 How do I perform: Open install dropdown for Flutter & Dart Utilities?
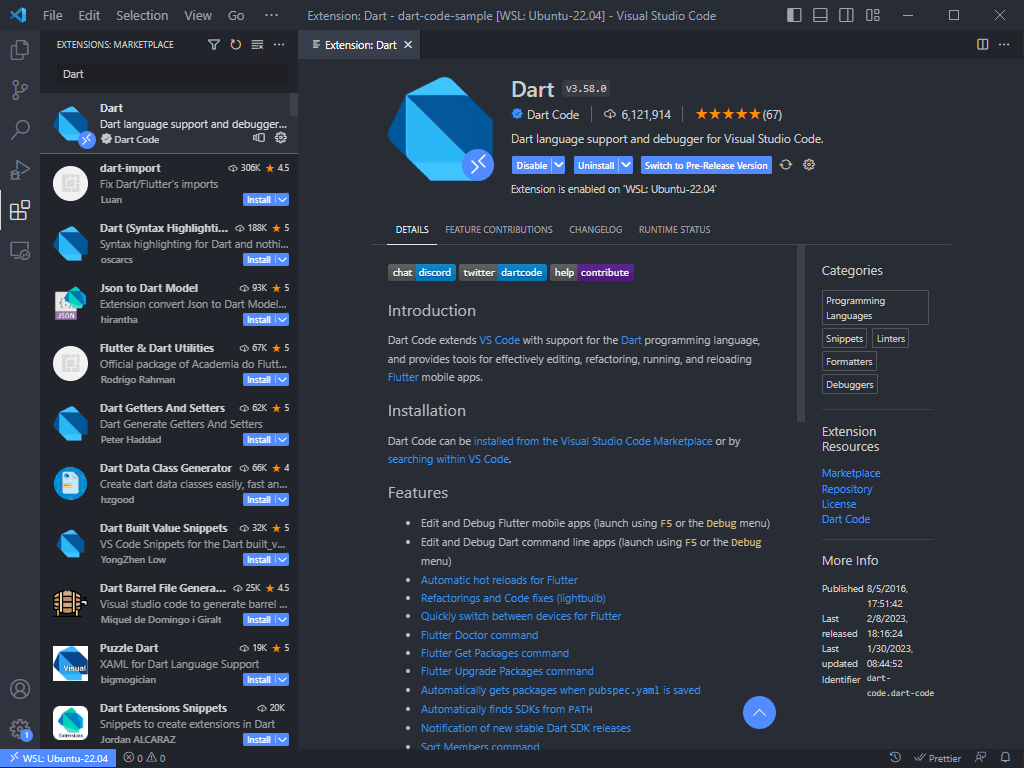pos(282,380)
